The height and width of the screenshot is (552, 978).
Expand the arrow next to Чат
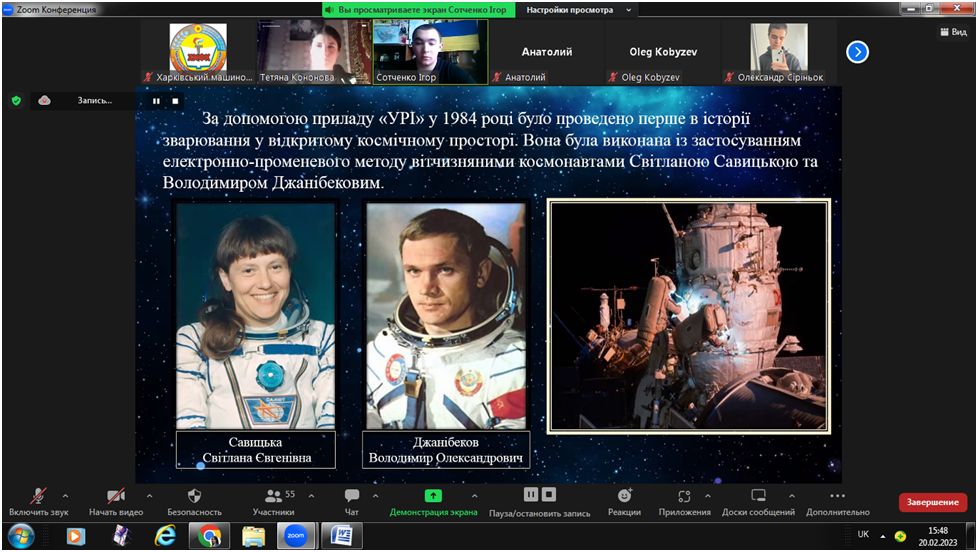[x=375, y=496]
